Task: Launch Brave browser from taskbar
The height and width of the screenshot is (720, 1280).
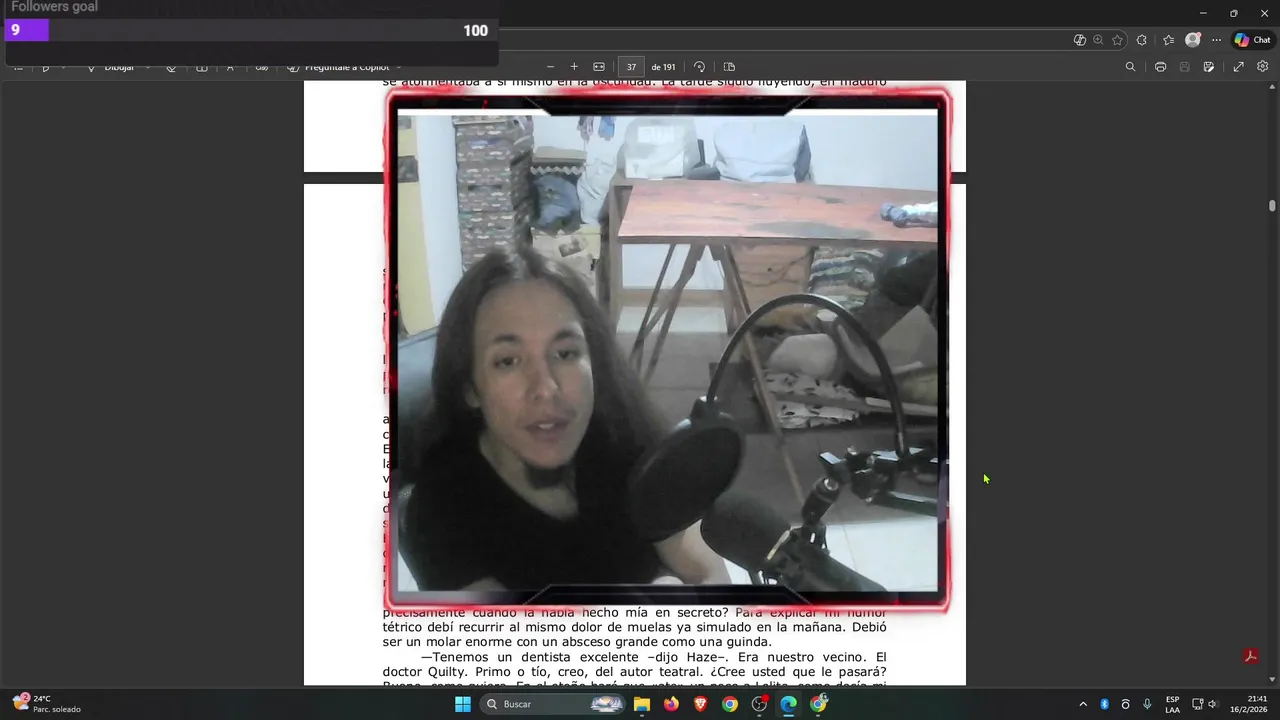Action: tap(700, 704)
